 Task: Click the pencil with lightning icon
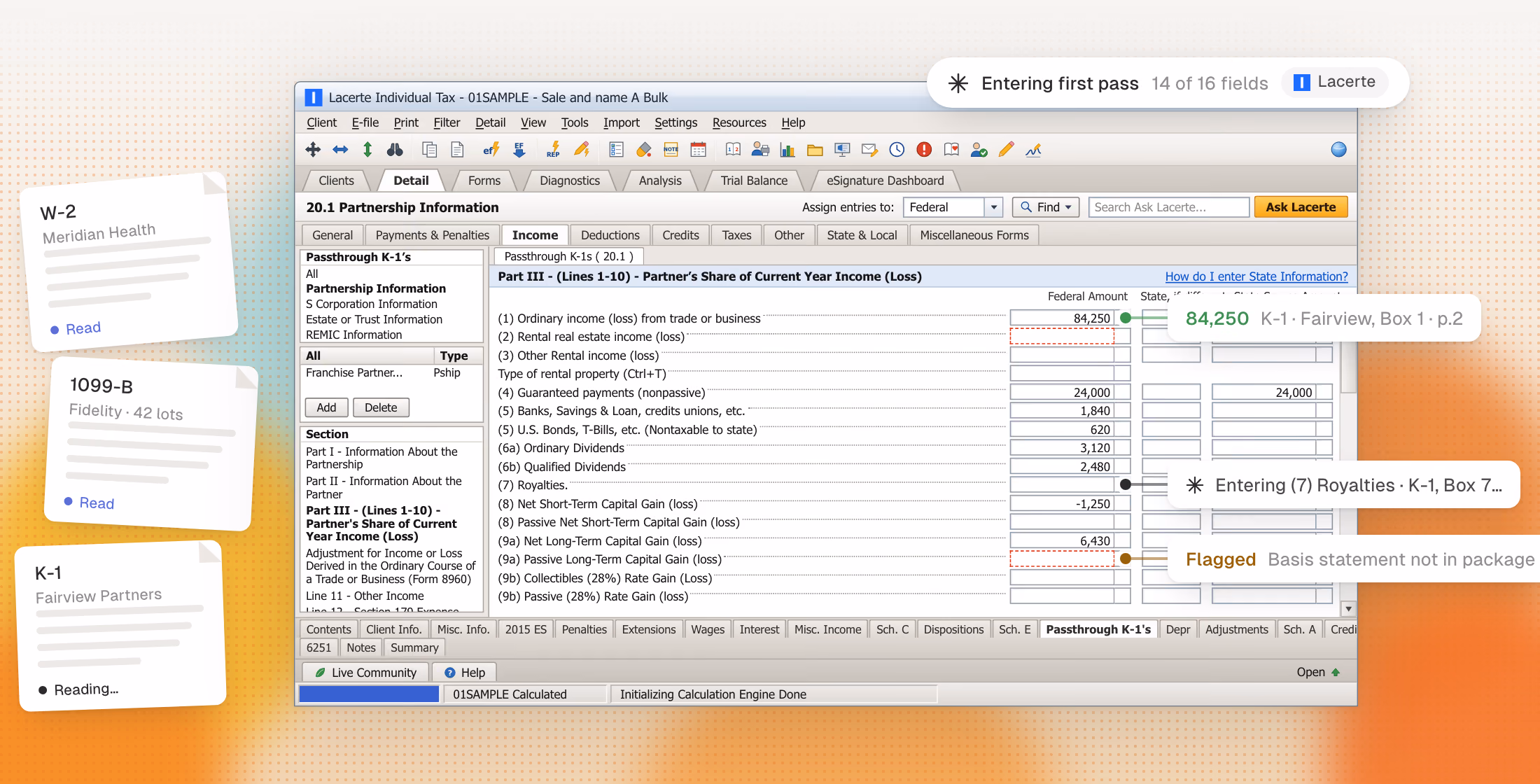click(x=582, y=150)
